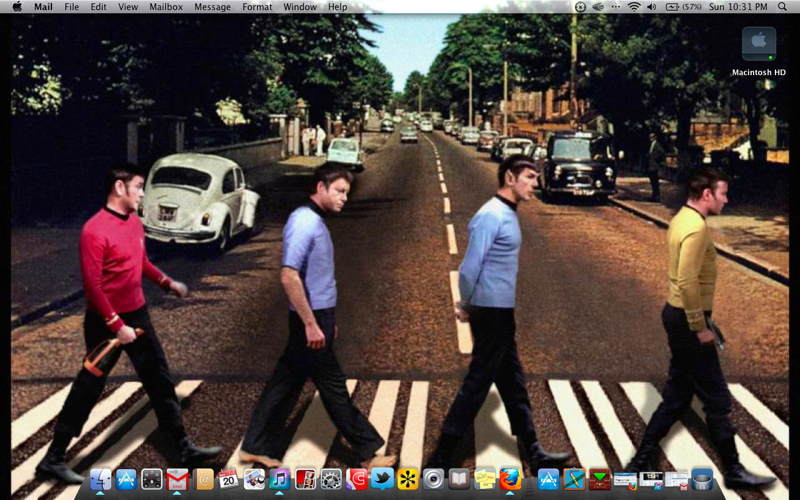
Task: Open the Gmail mail icon in dock
Action: coord(177,480)
